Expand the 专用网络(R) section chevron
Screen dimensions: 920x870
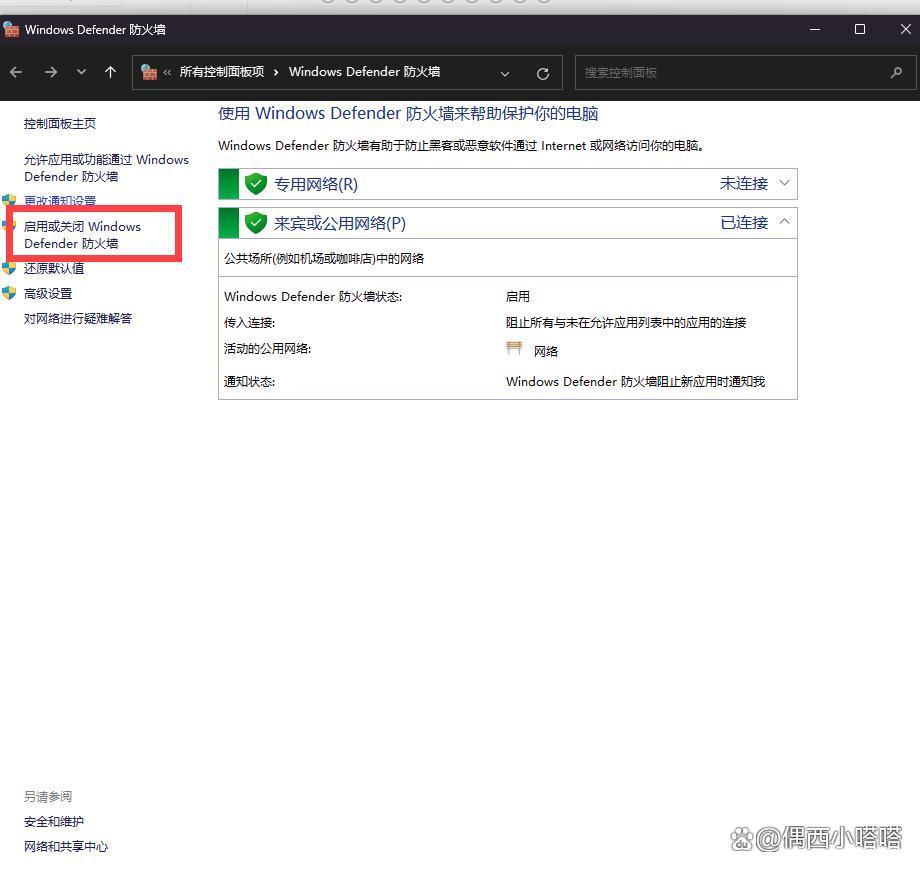point(784,183)
